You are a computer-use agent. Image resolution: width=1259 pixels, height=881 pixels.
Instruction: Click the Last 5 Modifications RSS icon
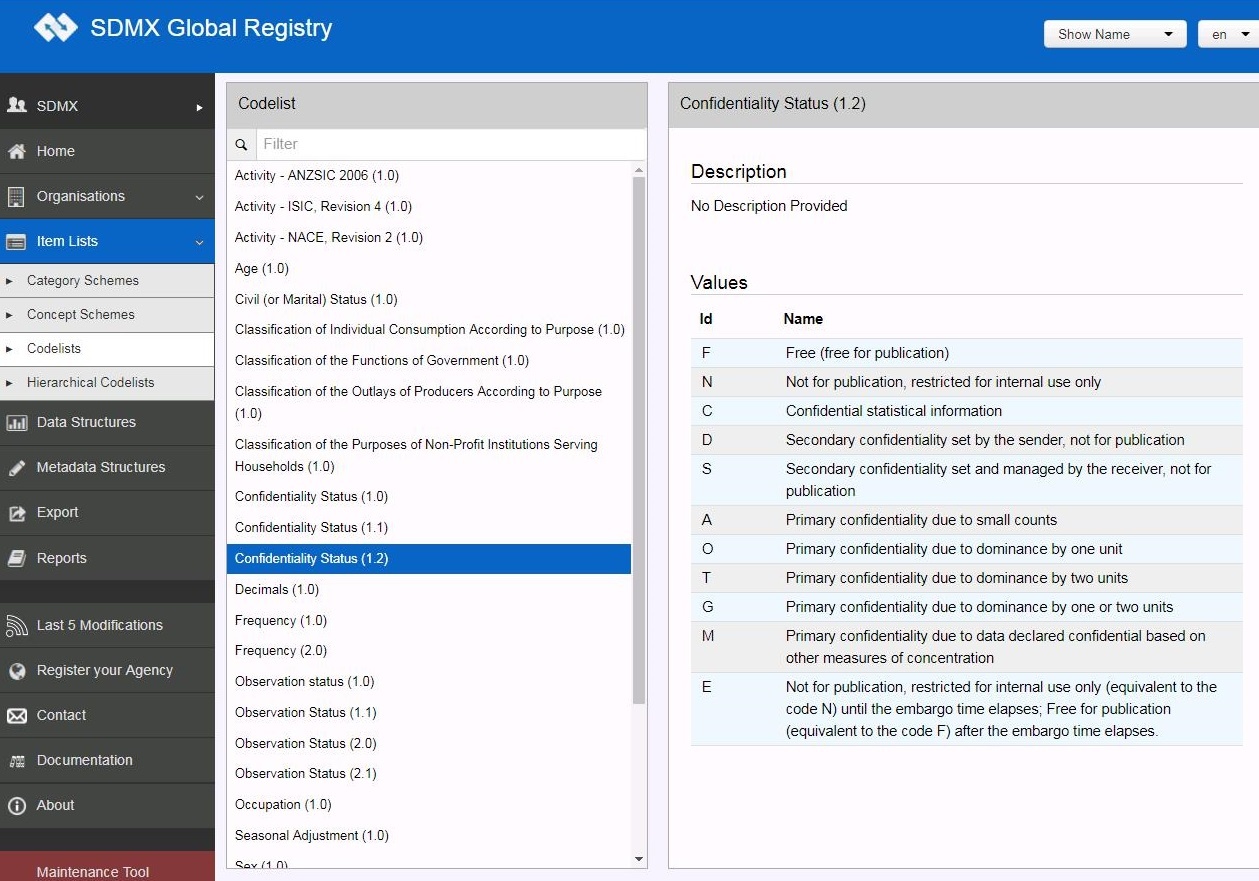click(x=17, y=626)
